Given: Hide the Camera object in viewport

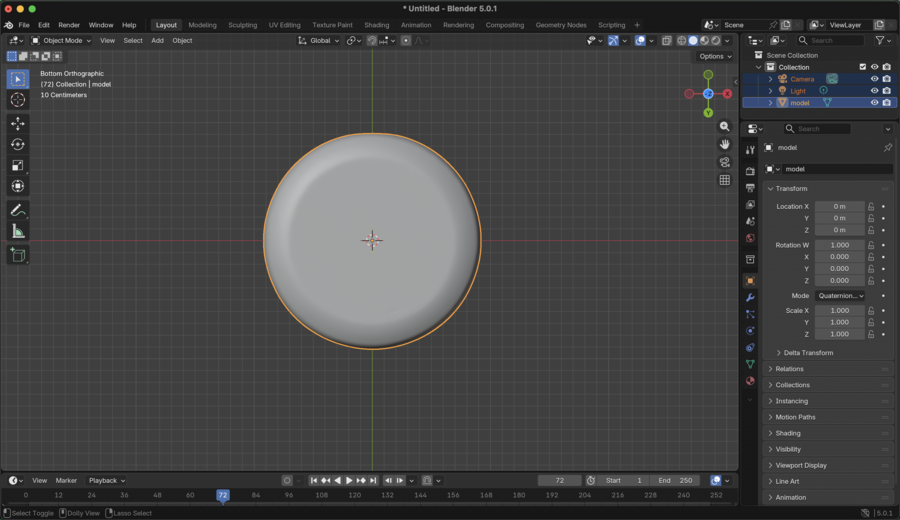Looking at the screenshot, I should pyautogui.click(x=874, y=79).
